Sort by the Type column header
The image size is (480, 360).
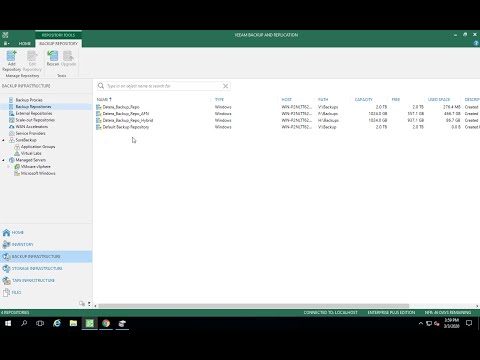coord(219,99)
